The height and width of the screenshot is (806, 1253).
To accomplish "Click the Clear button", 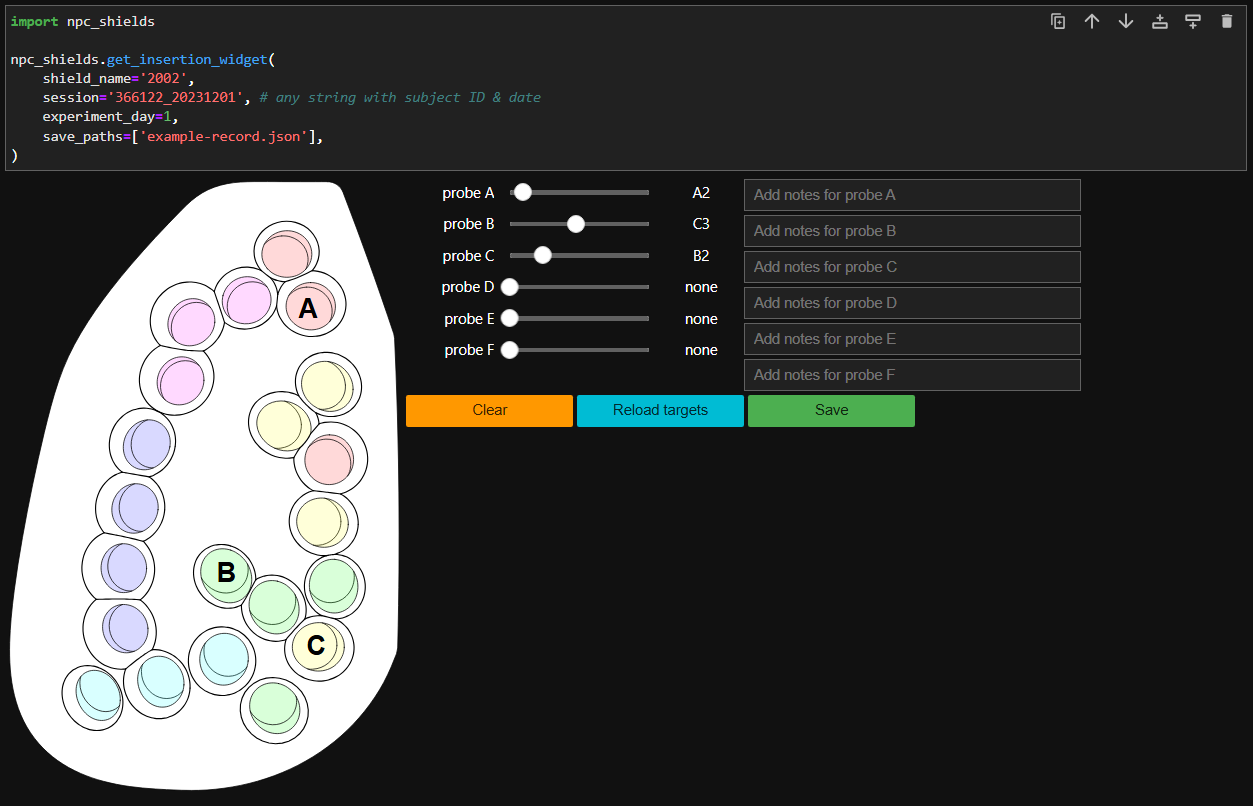I will (489, 410).
